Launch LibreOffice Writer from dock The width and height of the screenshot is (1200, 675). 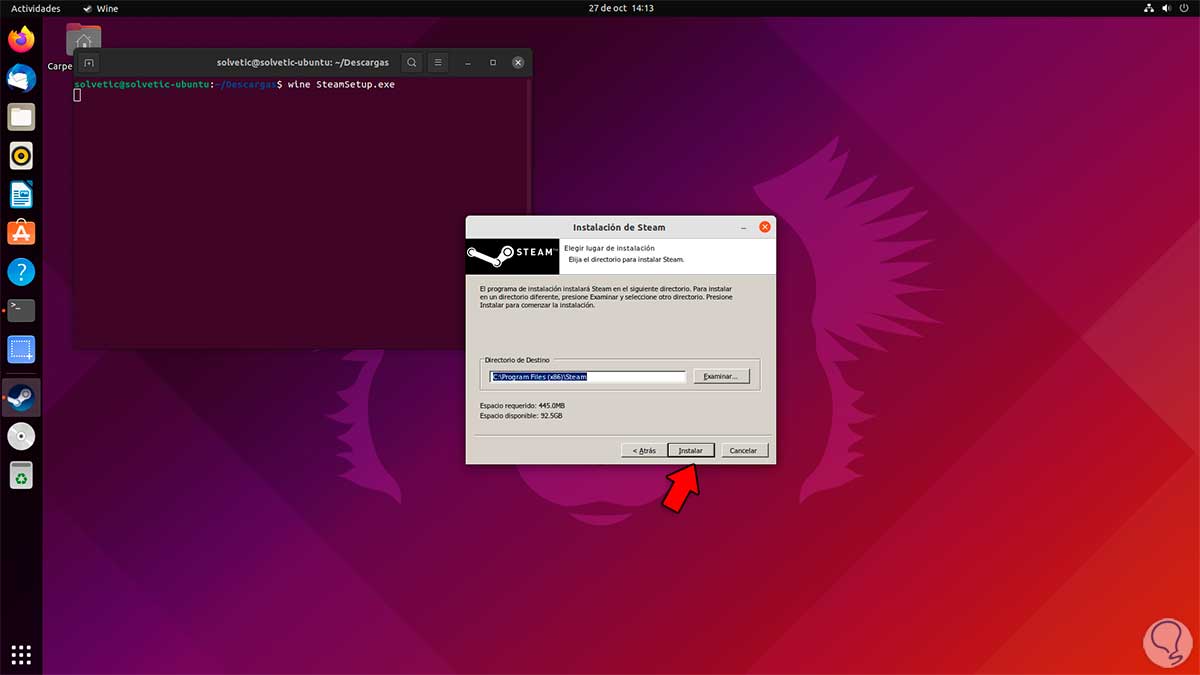[21, 194]
